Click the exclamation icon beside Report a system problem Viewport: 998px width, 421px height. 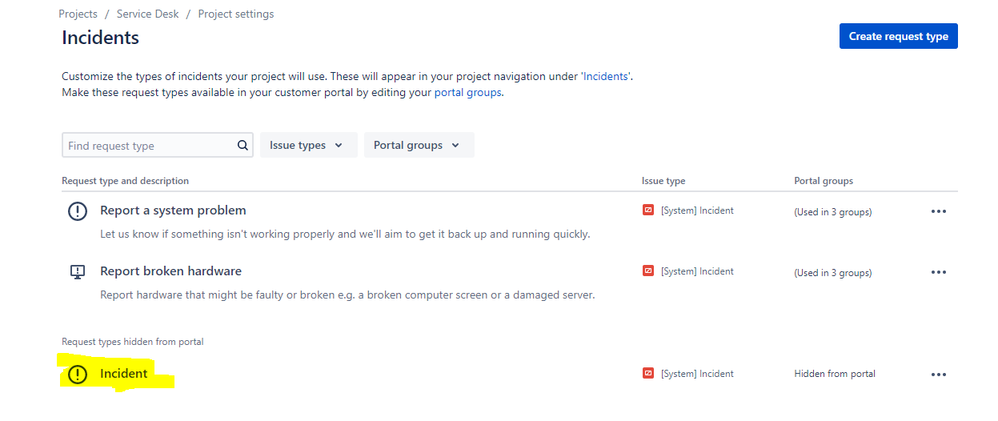(x=78, y=211)
